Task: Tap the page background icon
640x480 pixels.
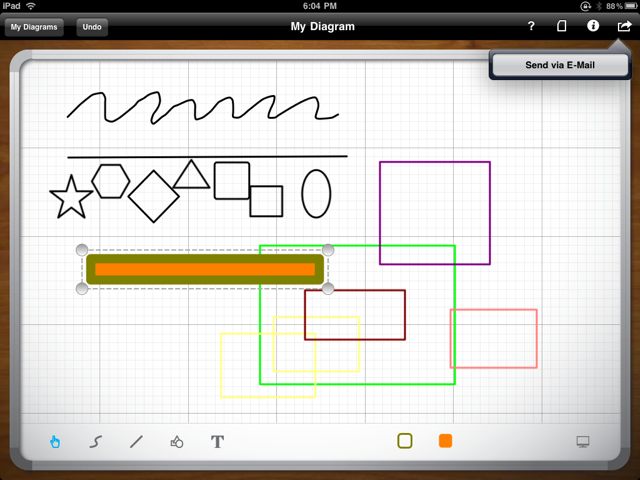Action: [562, 26]
